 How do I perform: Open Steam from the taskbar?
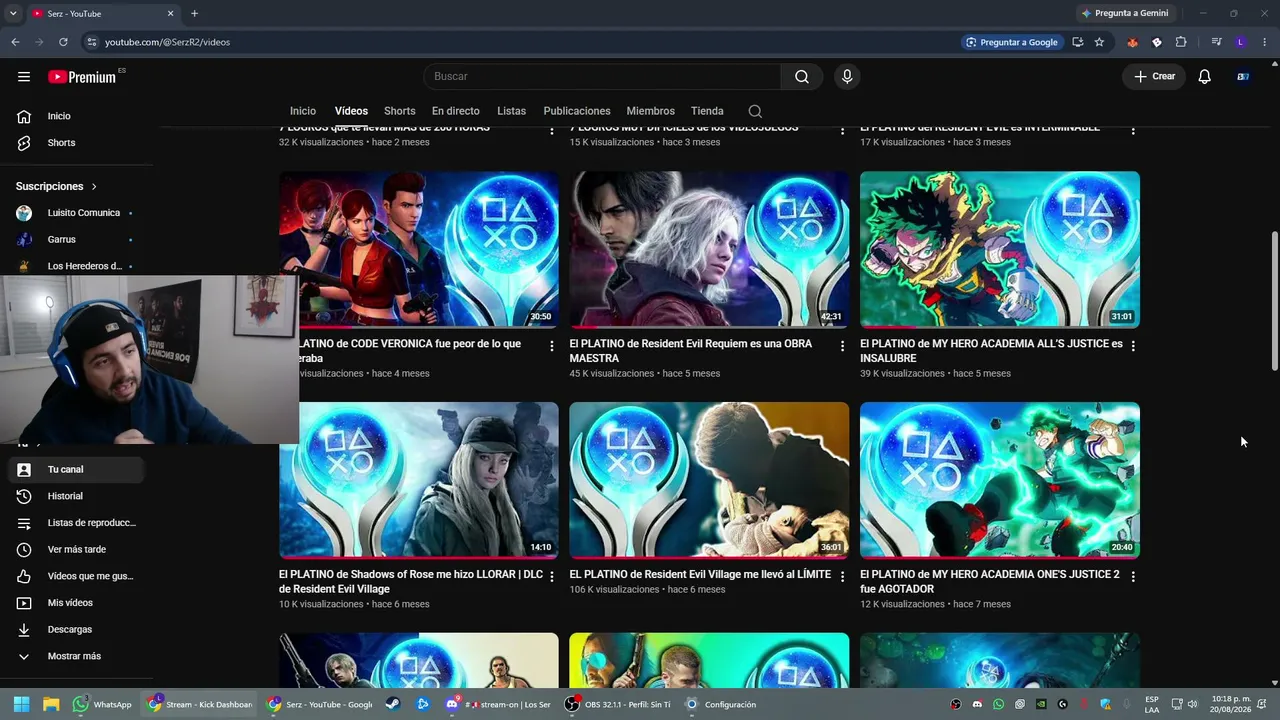tap(393, 704)
